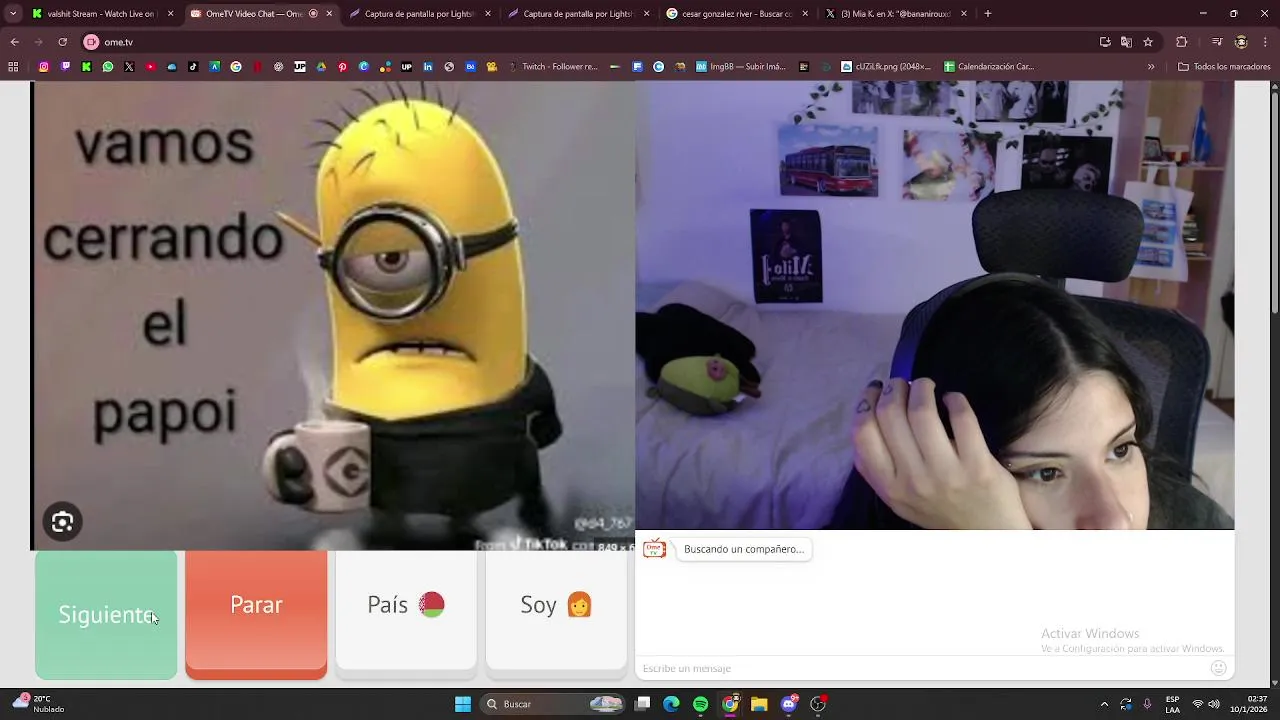Click the install app icon in address bar
This screenshot has width=1280, height=720.
click(x=1105, y=42)
